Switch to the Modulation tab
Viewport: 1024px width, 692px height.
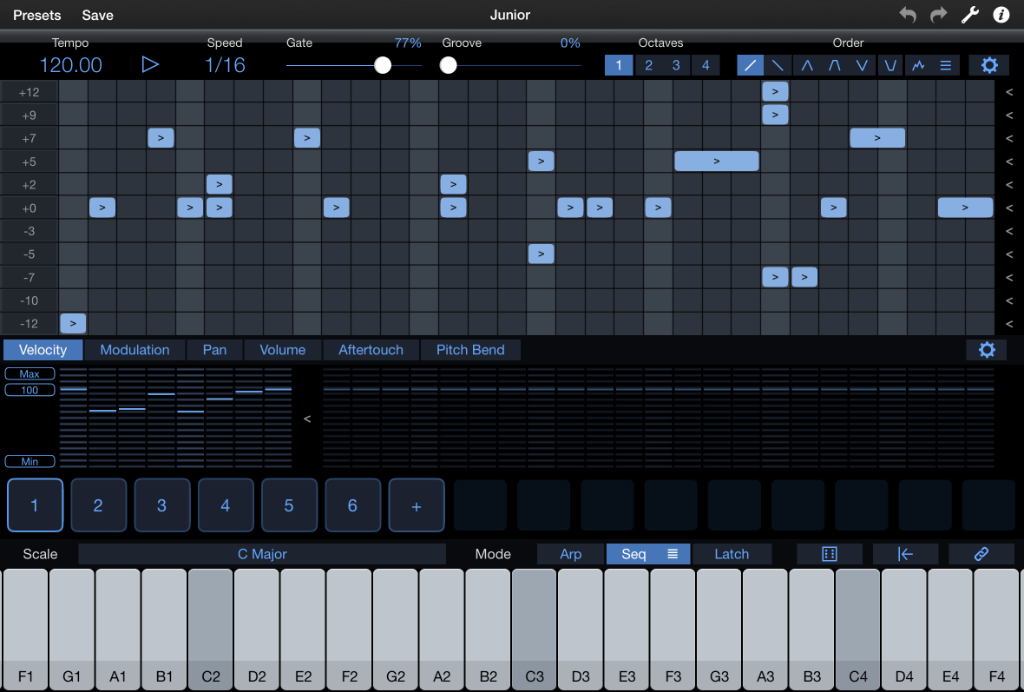click(135, 350)
